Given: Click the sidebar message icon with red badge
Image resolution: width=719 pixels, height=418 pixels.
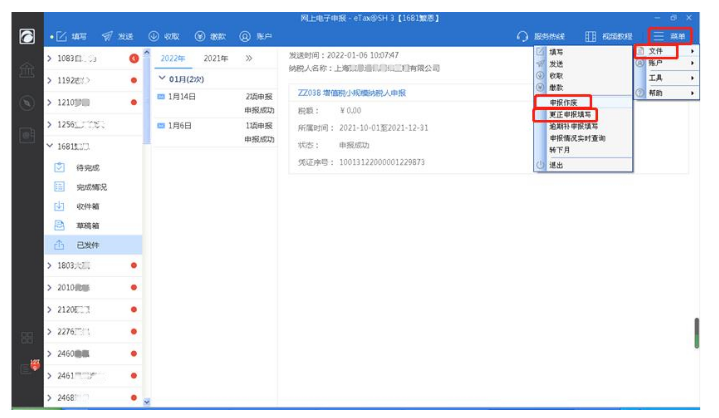Looking at the screenshot, I should (29, 368).
